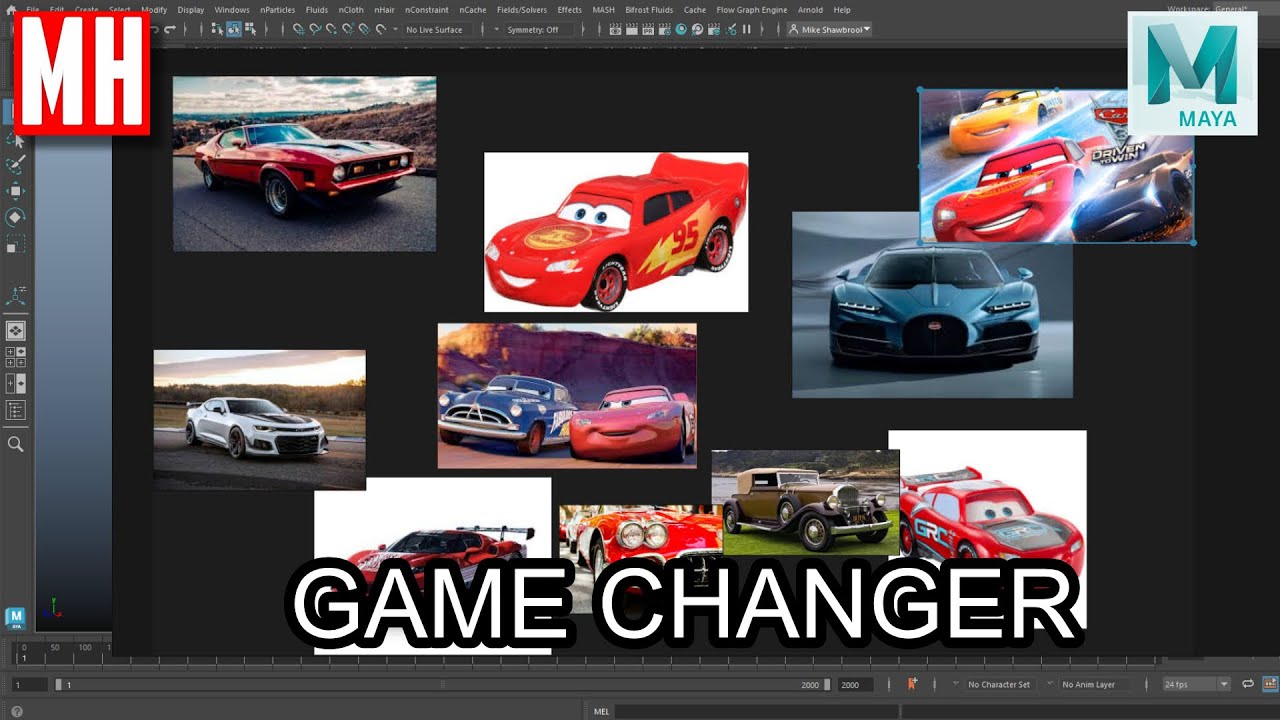The width and height of the screenshot is (1280, 720).
Task: Activate the Scale tool
Action: (16, 243)
